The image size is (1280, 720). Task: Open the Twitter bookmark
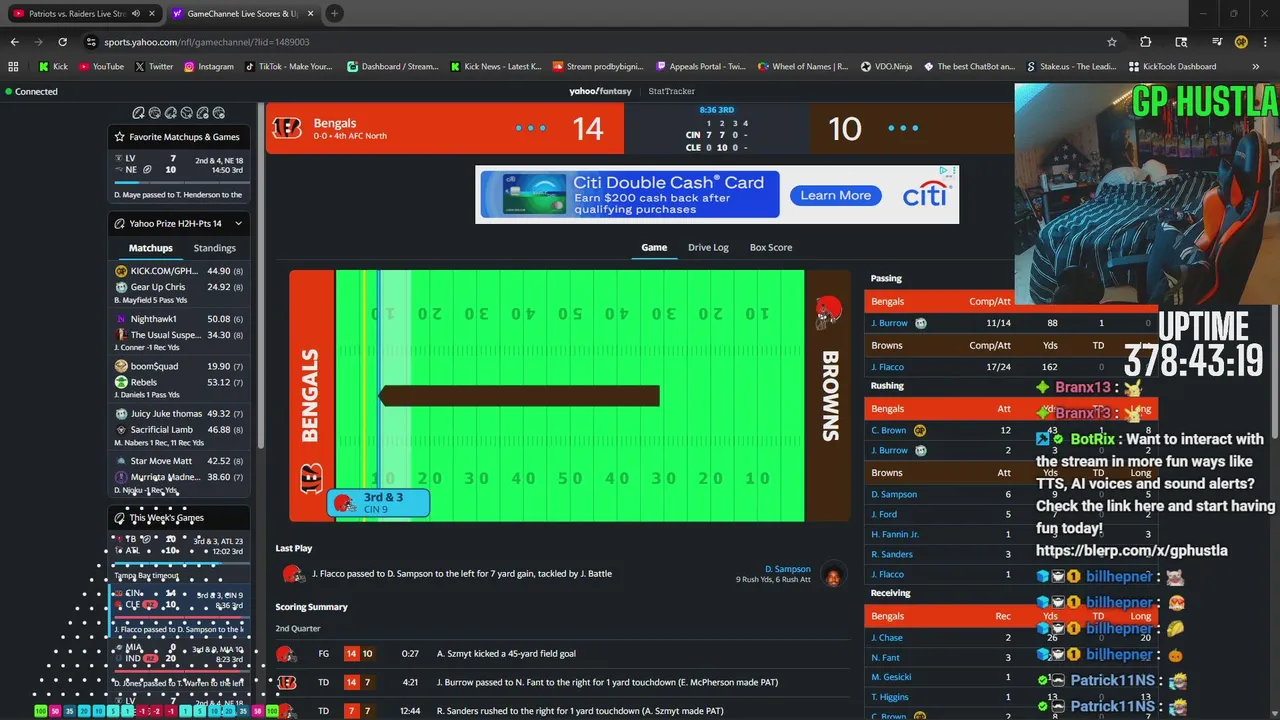coord(153,67)
